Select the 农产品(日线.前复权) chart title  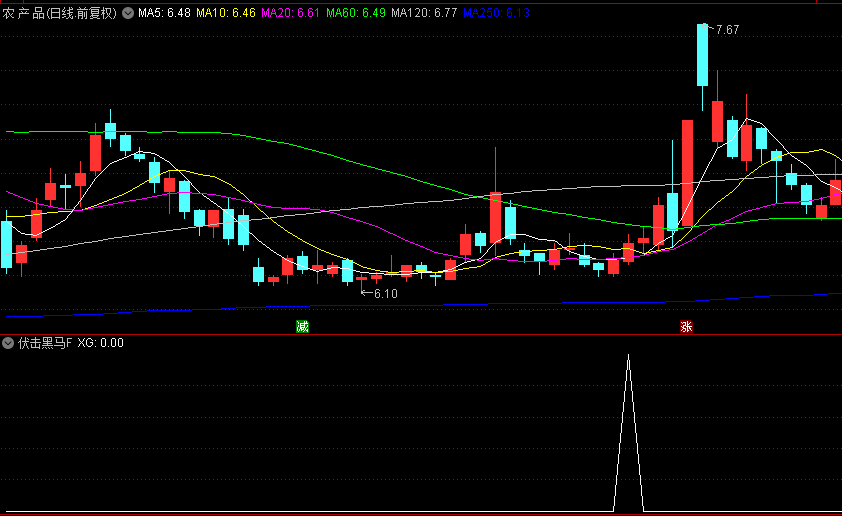point(60,13)
